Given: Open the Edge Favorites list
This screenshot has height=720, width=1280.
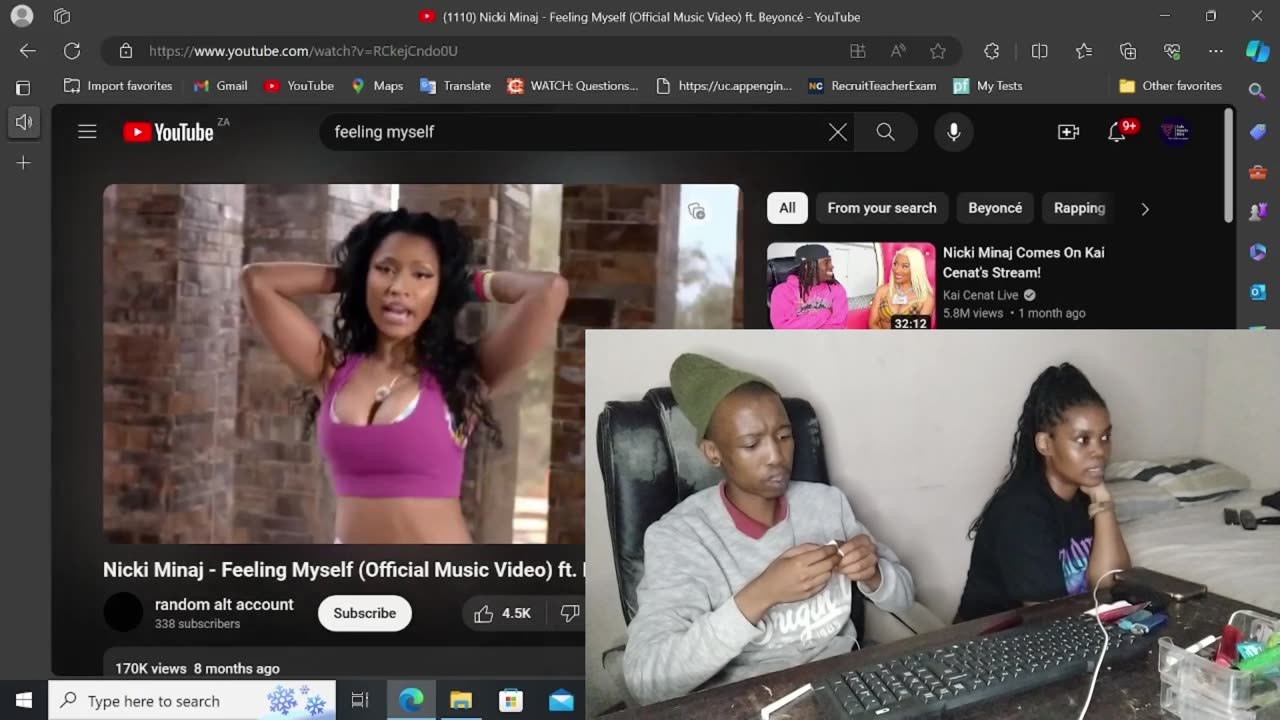Looking at the screenshot, I should tap(1084, 51).
